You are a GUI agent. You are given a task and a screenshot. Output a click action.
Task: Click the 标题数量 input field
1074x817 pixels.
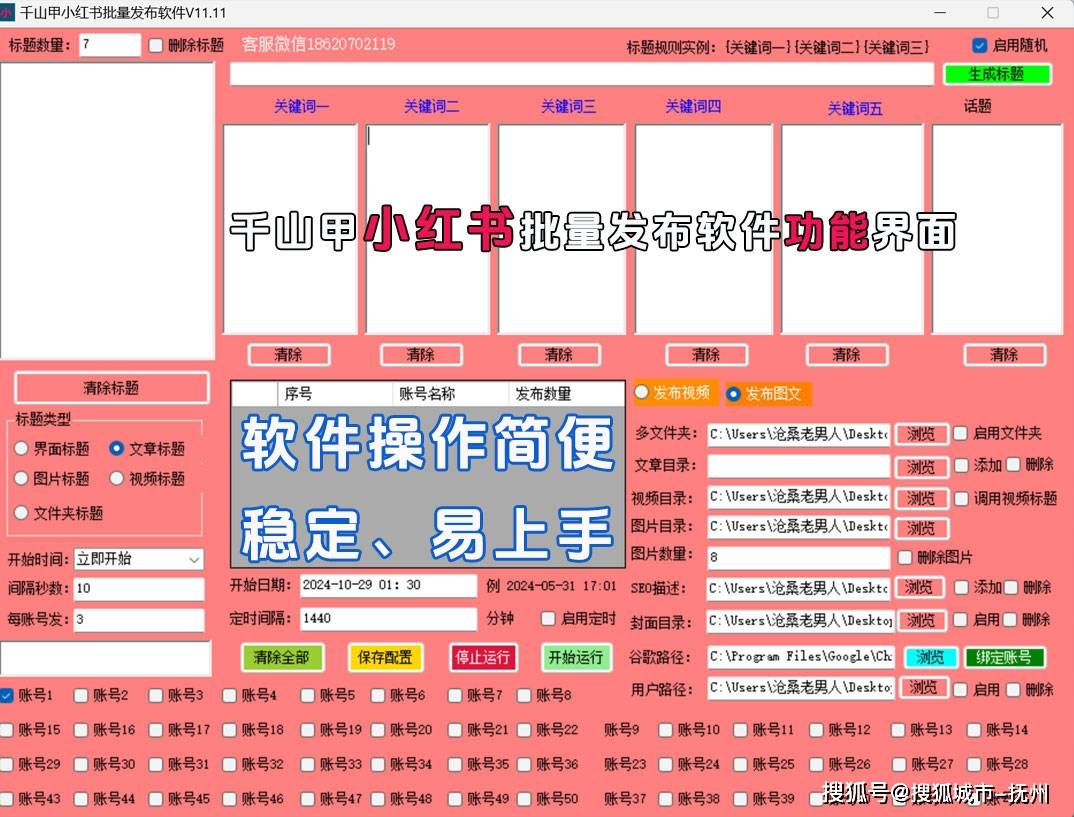110,45
